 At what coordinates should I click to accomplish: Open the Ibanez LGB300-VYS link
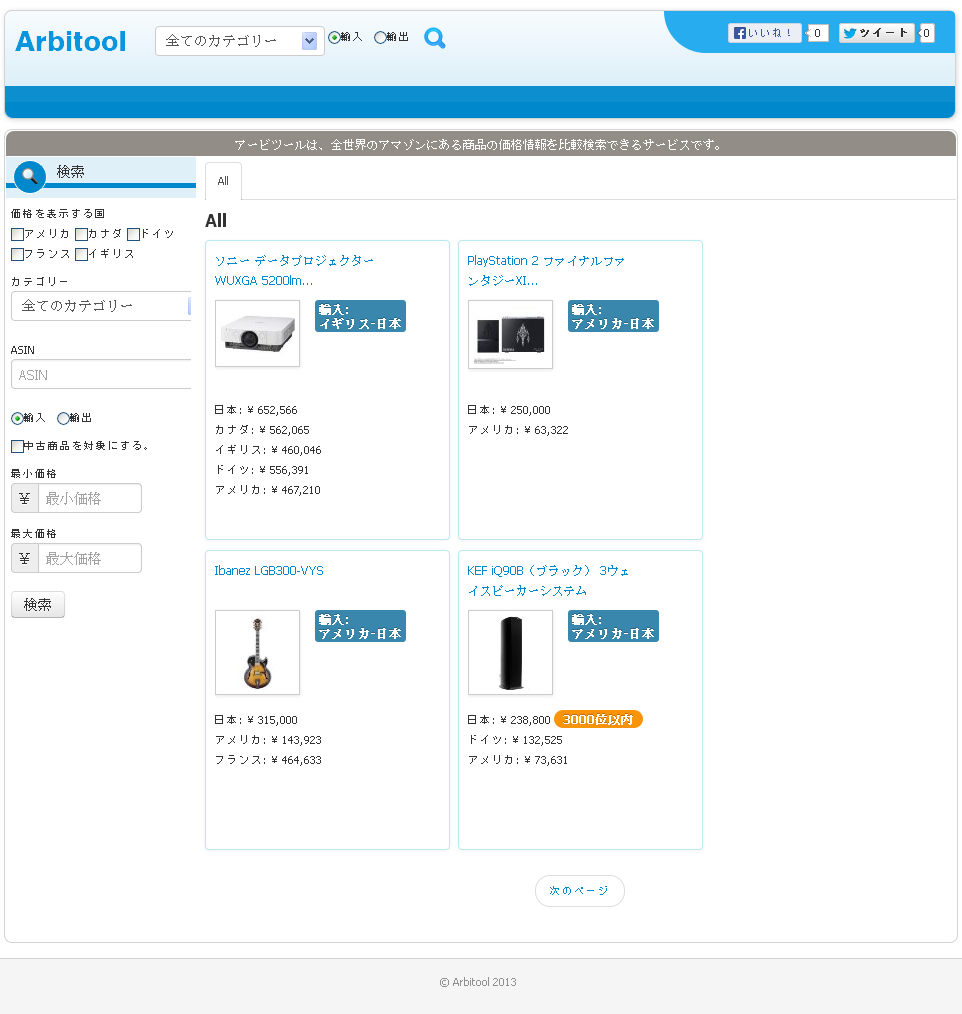269,571
